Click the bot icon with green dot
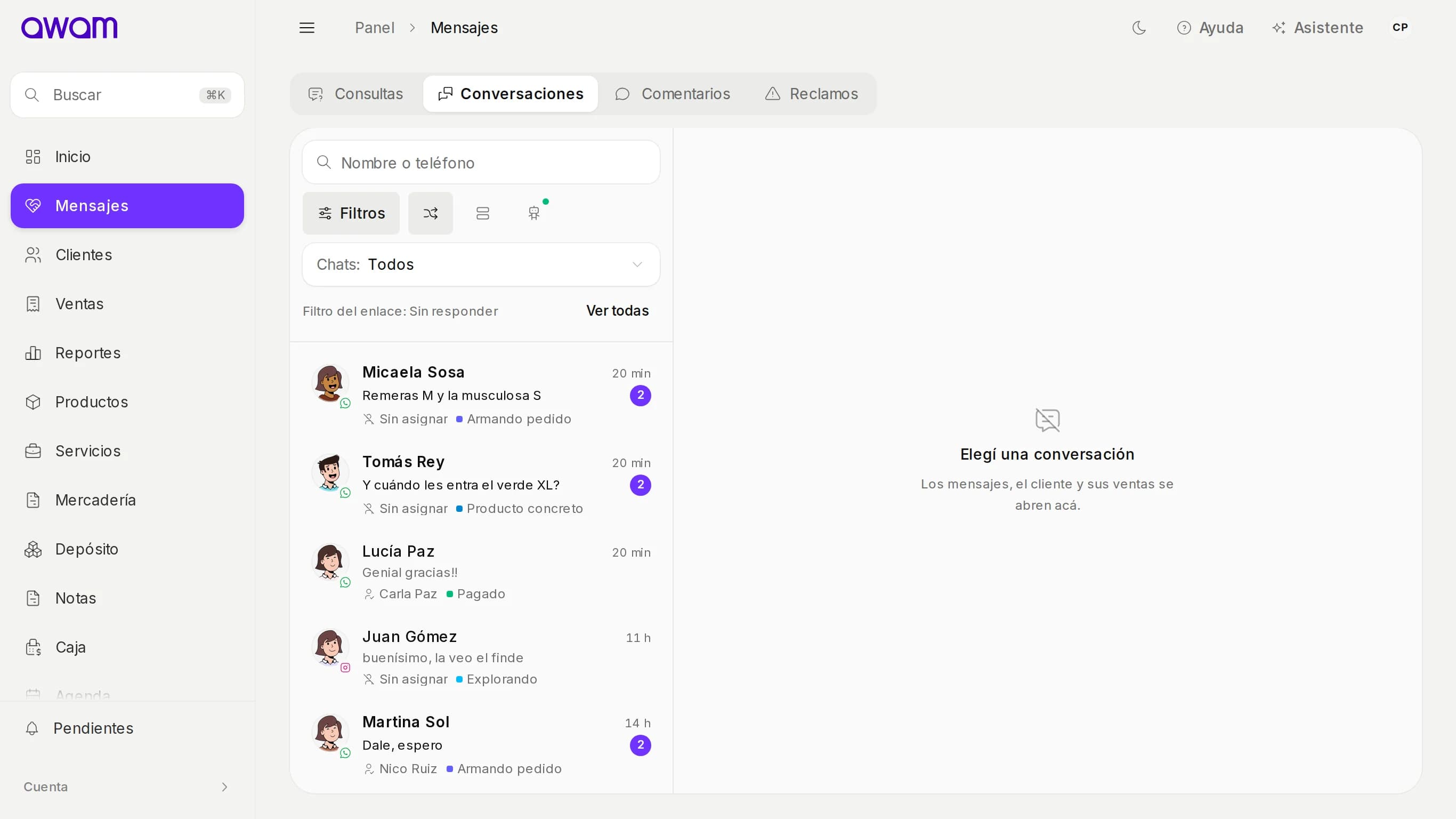Image resolution: width=1456 pixels, height=819 pixels. point(534,213)
